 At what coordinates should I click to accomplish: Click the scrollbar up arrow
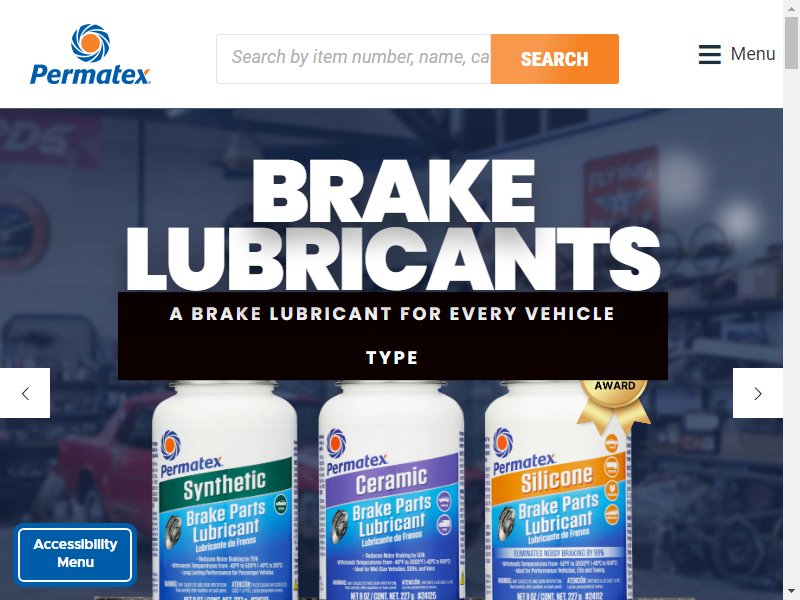[791, 8]
